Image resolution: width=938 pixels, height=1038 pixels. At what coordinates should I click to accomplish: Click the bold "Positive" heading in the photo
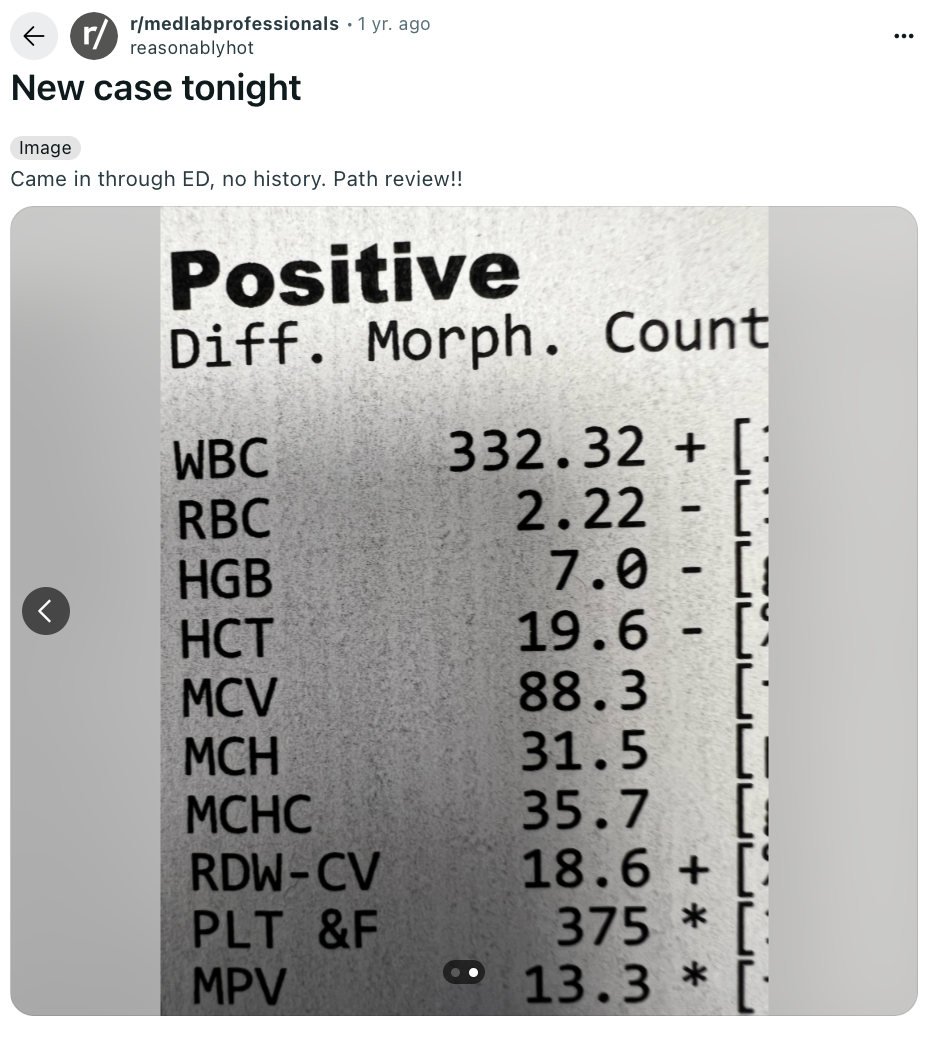point(345,276)
